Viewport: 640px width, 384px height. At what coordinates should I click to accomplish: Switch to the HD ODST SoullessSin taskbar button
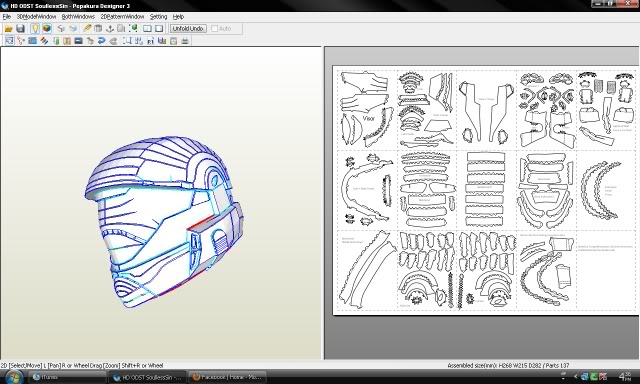pos(148,377)
